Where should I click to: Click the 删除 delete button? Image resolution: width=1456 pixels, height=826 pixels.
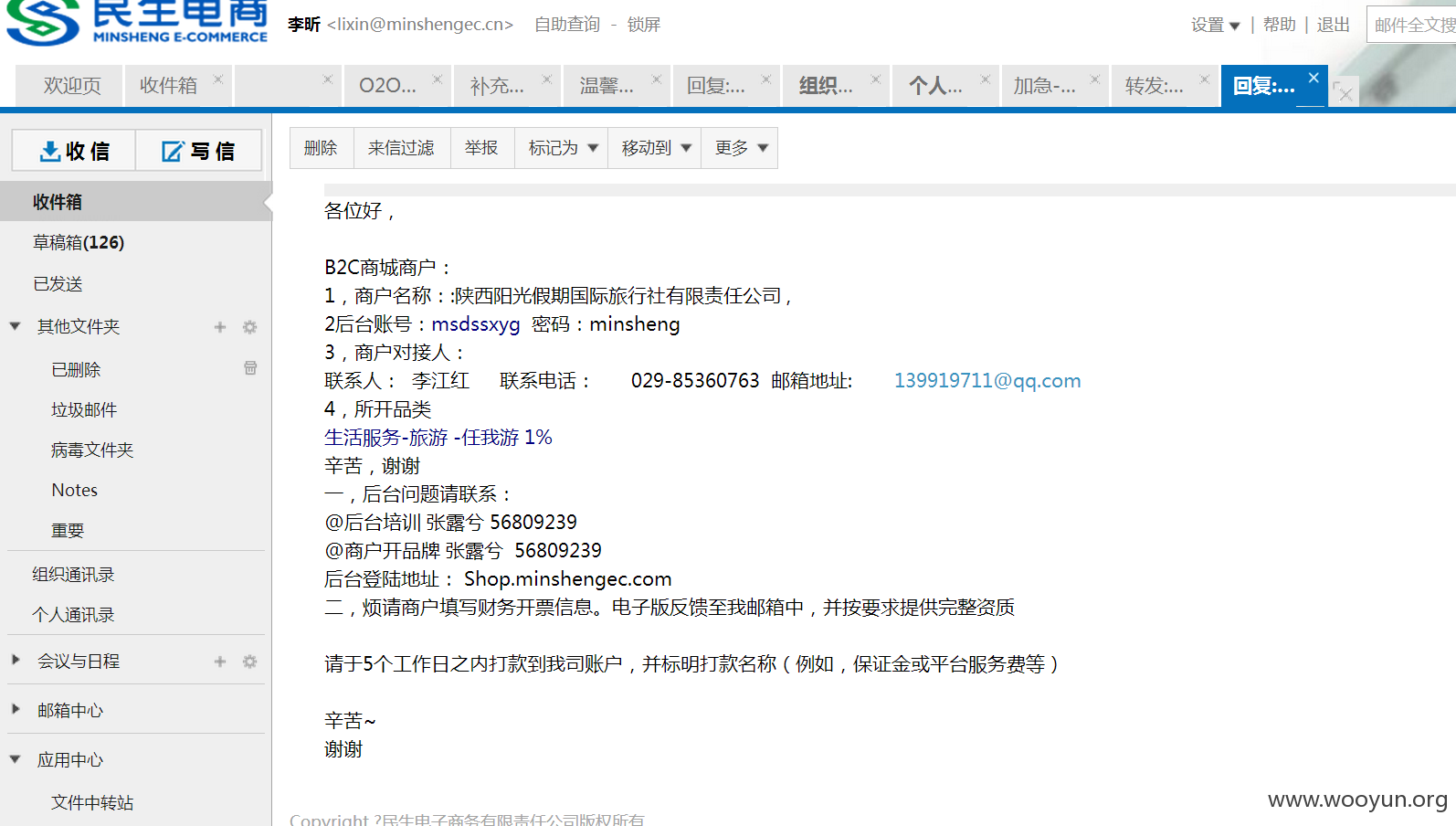click(x=321, y=148)
